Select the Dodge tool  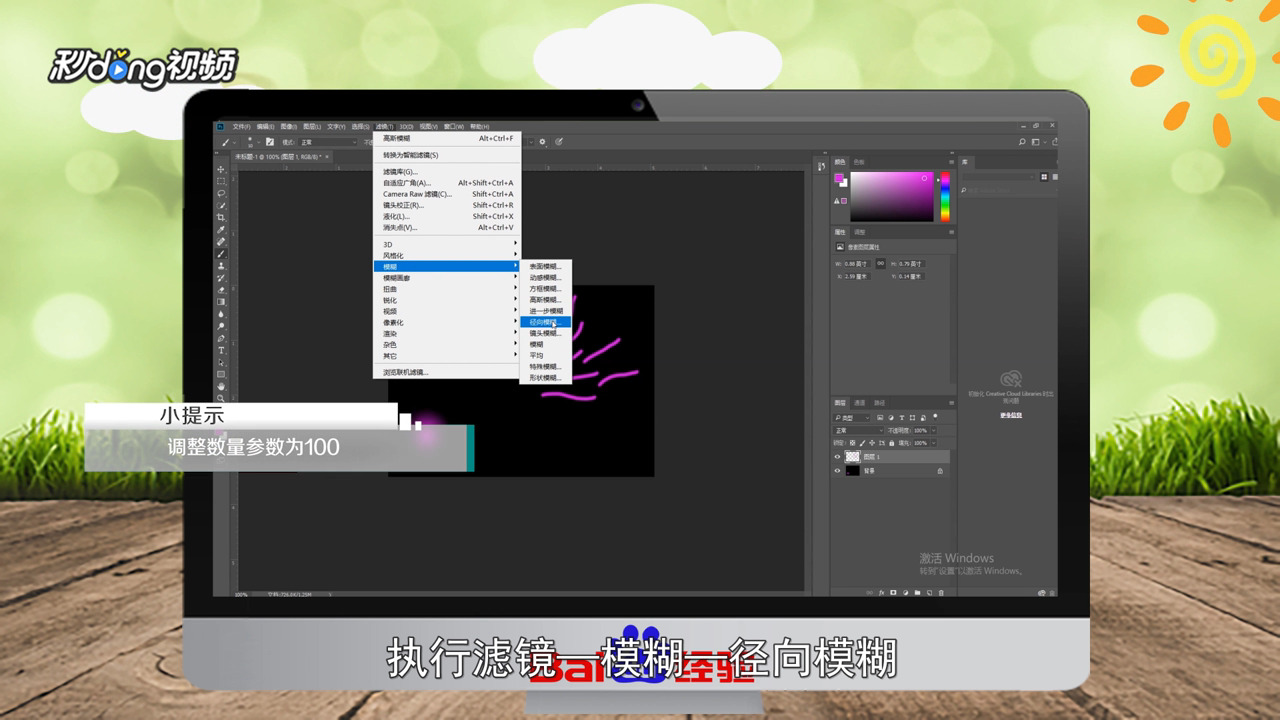coord(221,326)
